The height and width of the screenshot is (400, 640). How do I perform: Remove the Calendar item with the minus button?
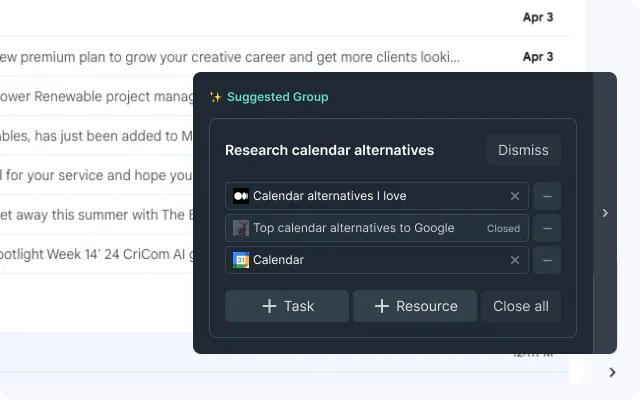coord(547,260)
